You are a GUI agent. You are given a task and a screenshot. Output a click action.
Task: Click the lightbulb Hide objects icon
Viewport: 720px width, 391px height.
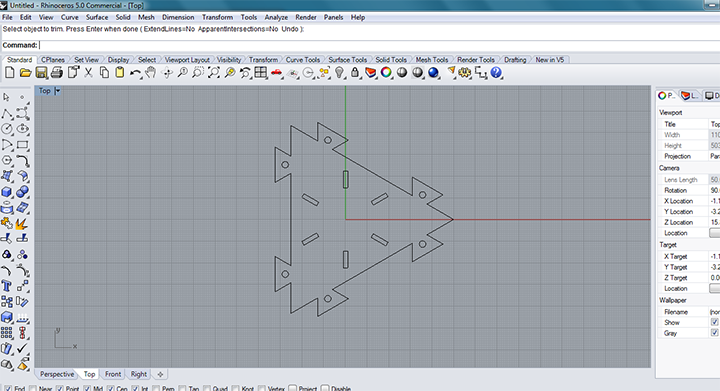click(339, 73)
